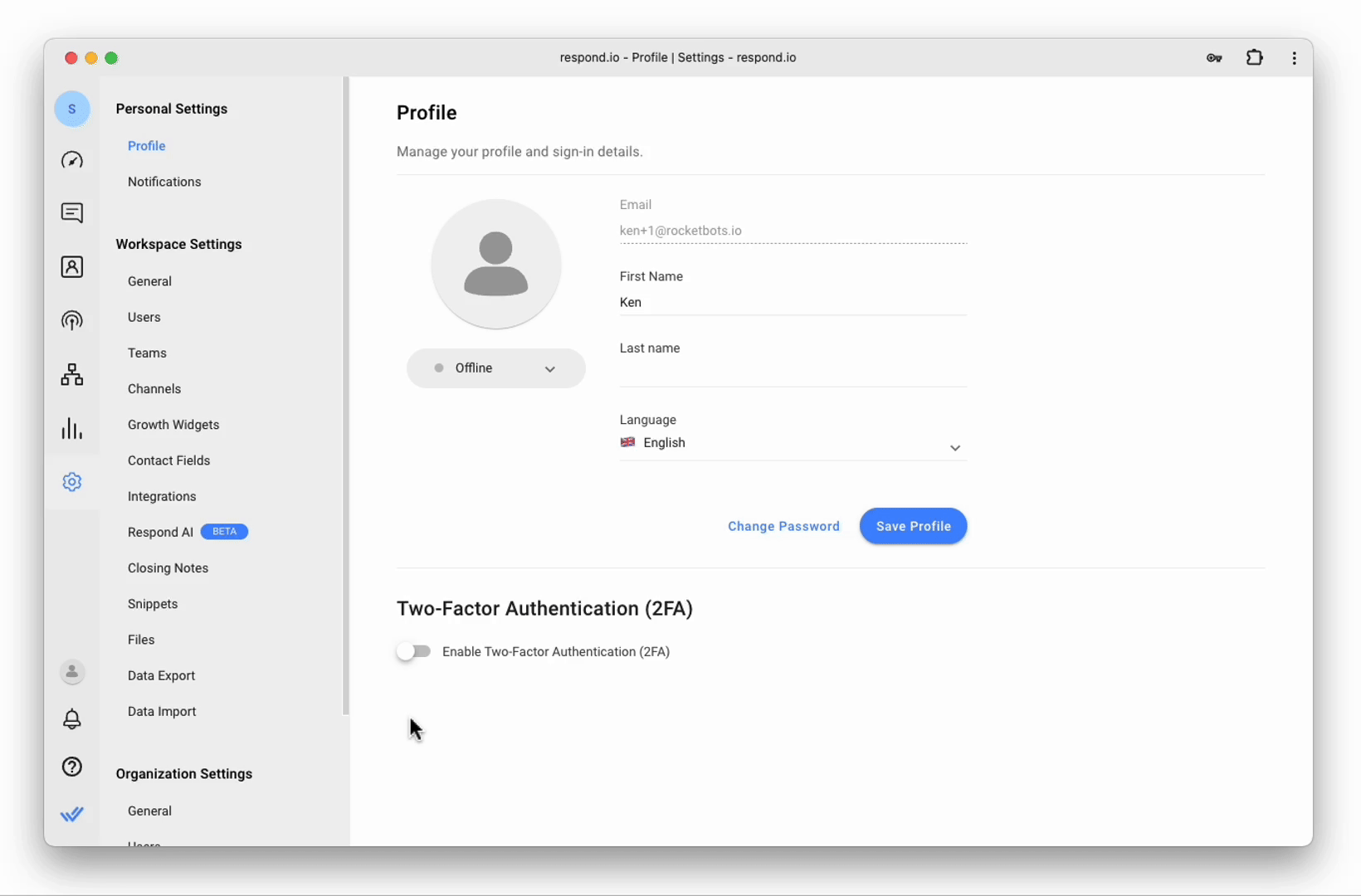
Task: Open the Reports bar chart icon
Action: pyautogui.click(x=72, y=429)
